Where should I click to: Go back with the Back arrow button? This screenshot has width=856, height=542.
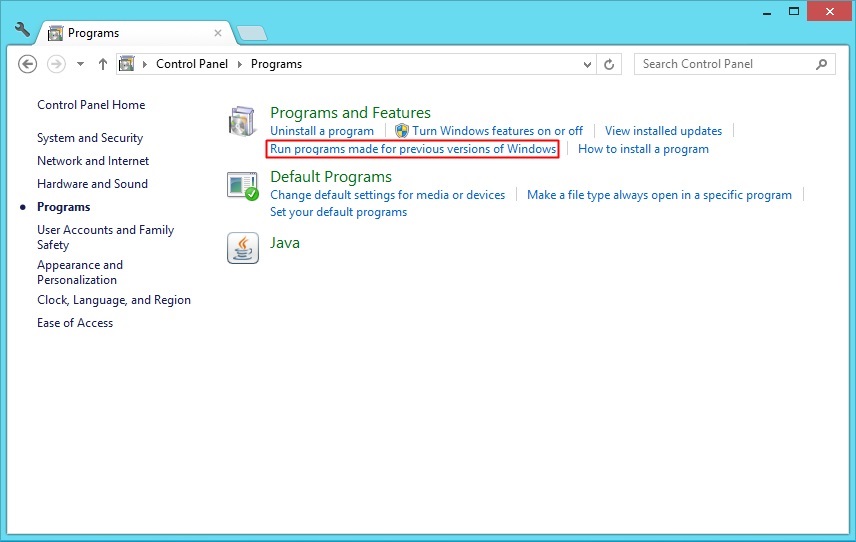click(x=27, y=64)
